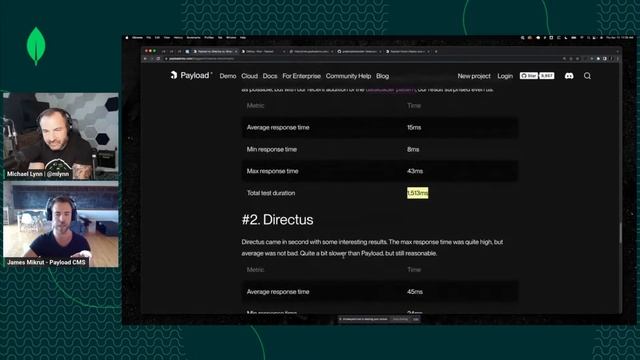Open the Demo nav item
Viewport: 640px width, 360px height.
(x=228, y=76)
